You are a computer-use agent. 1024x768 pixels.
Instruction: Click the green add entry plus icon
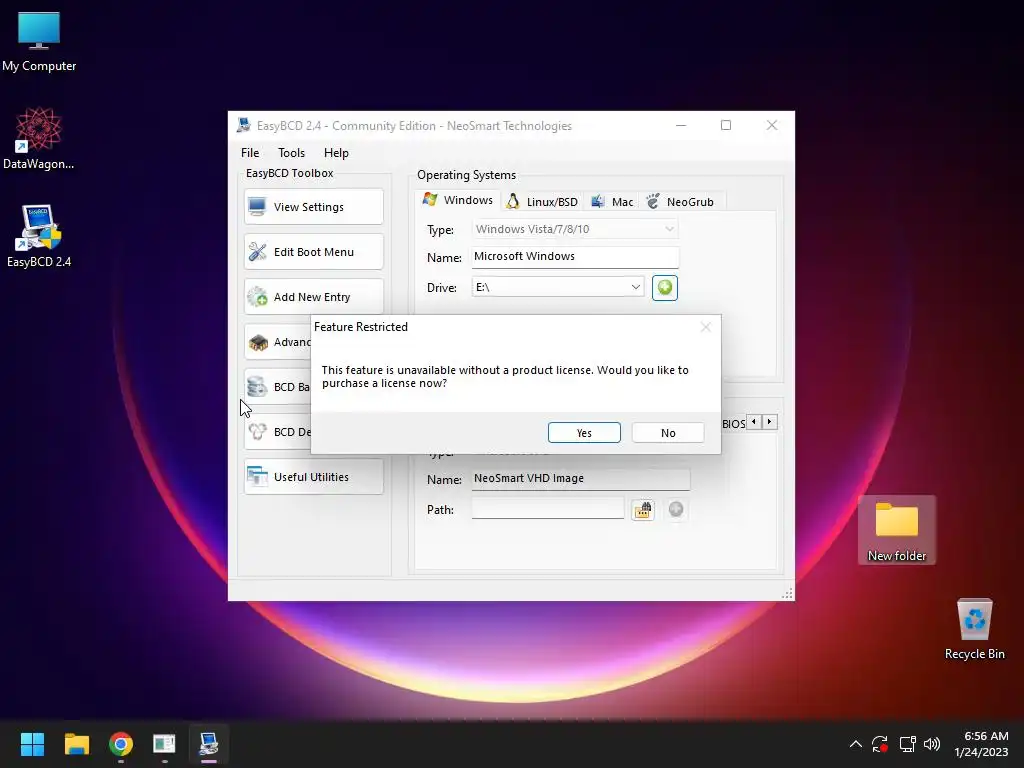point(665,287)
